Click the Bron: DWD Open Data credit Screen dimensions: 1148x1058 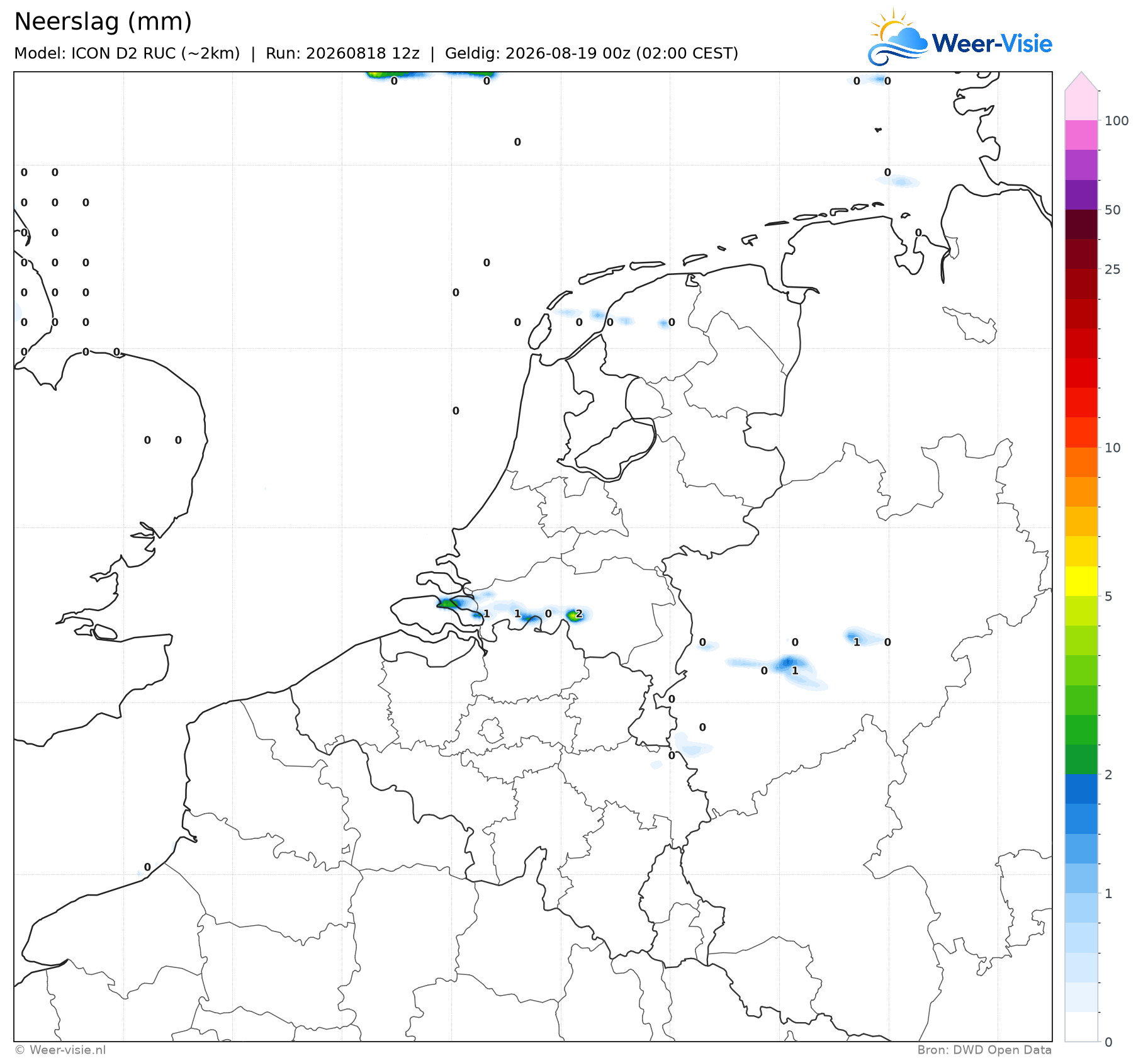pyautogui.click(x=984, y=1050)
